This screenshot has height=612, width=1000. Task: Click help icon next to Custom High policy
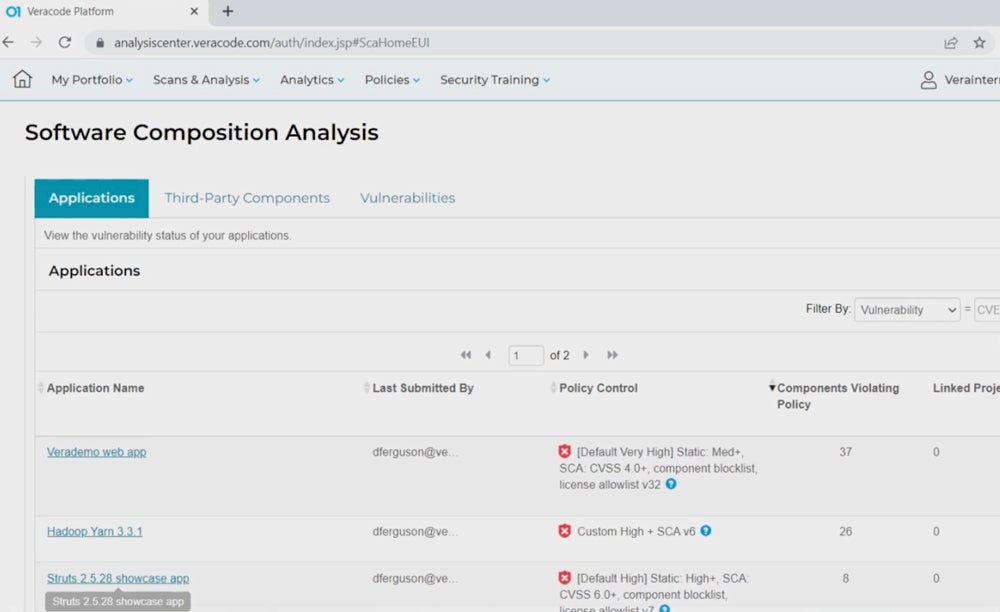click(x=706, y=531)
